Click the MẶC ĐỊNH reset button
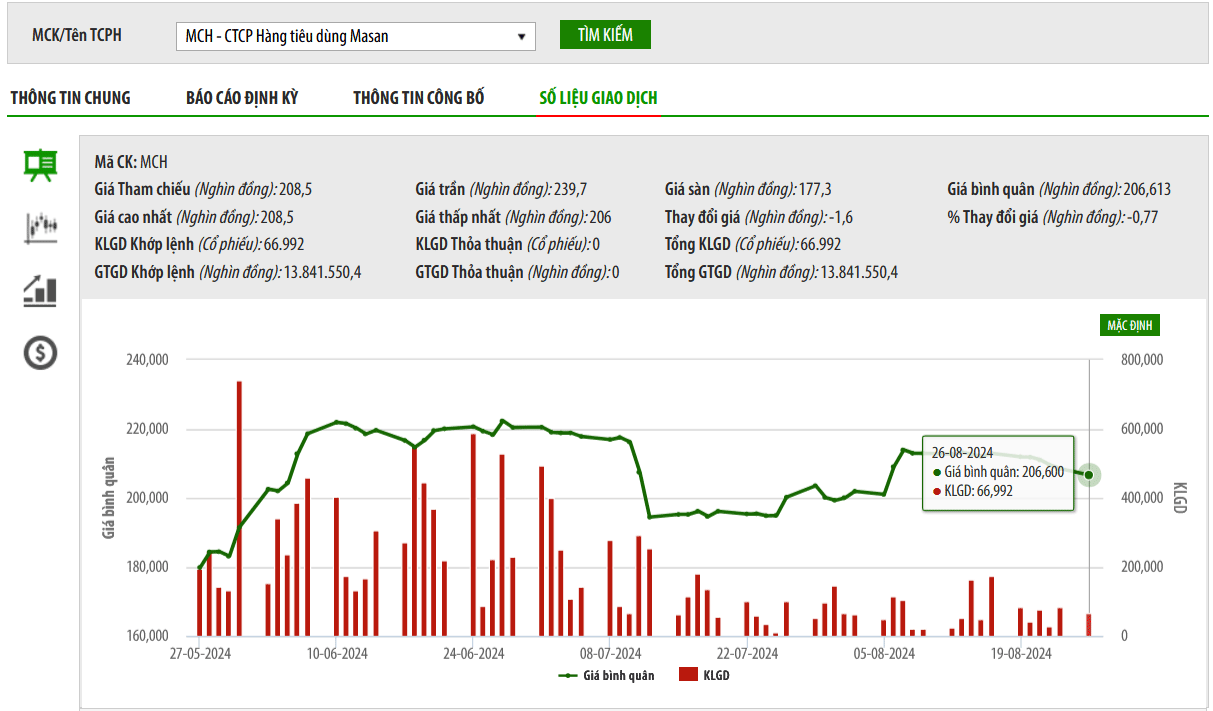The height and width of the screenshot is (711, 1213). pos(1130,326)
